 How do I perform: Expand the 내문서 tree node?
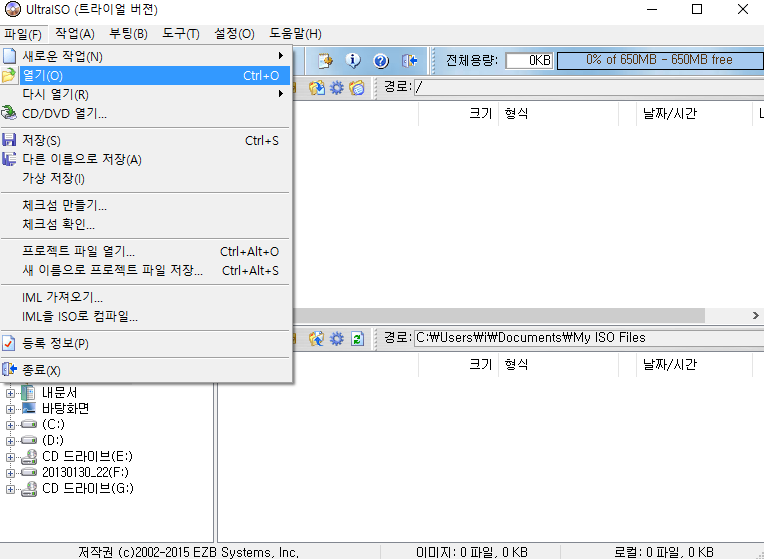(10, 393)
